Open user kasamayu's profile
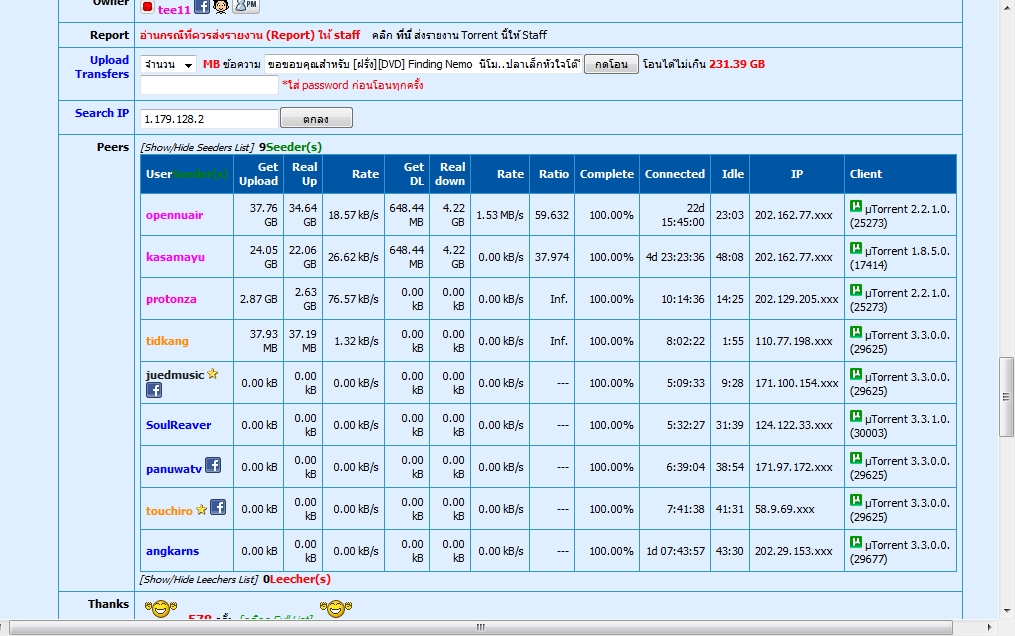Image resolution: width=1015 pixels, height=636 pixels. (175, 257)
